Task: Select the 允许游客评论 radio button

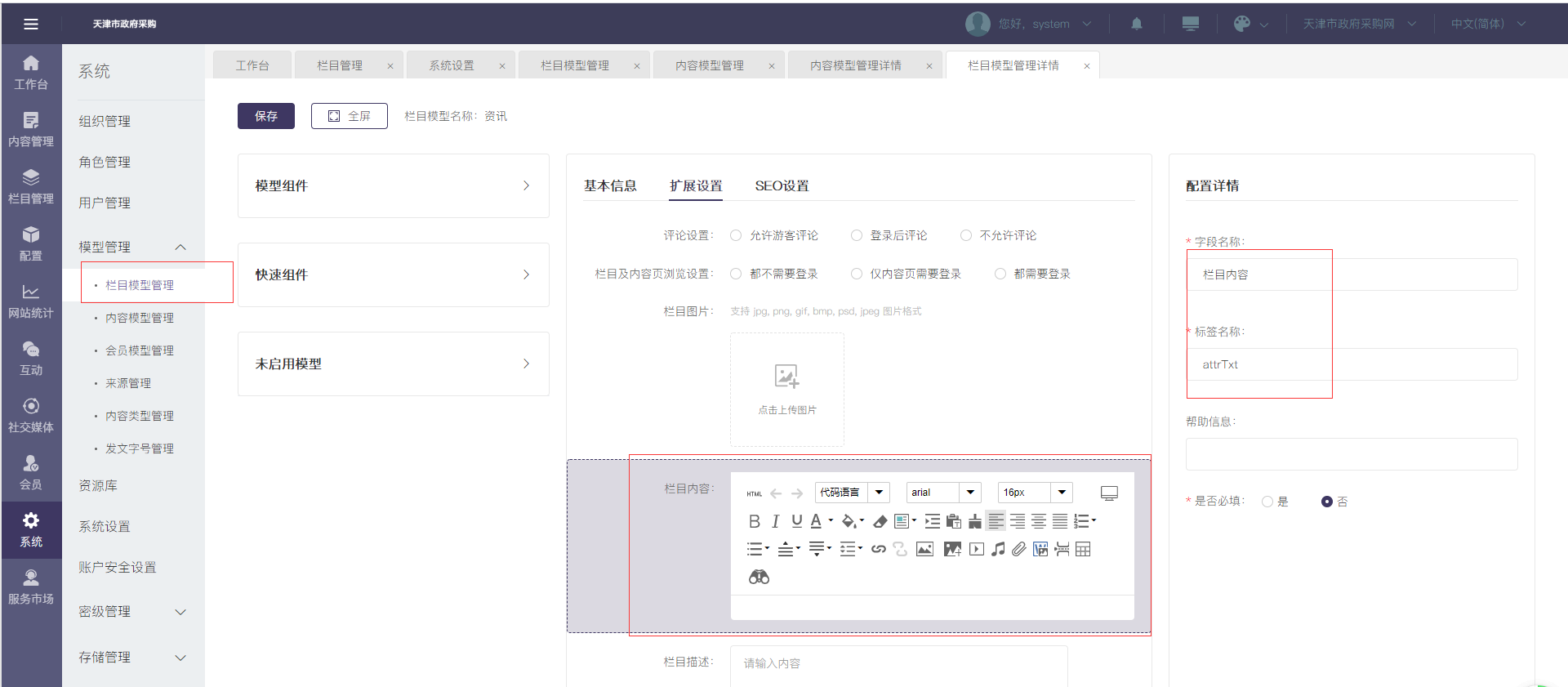Action: [736, 235]
